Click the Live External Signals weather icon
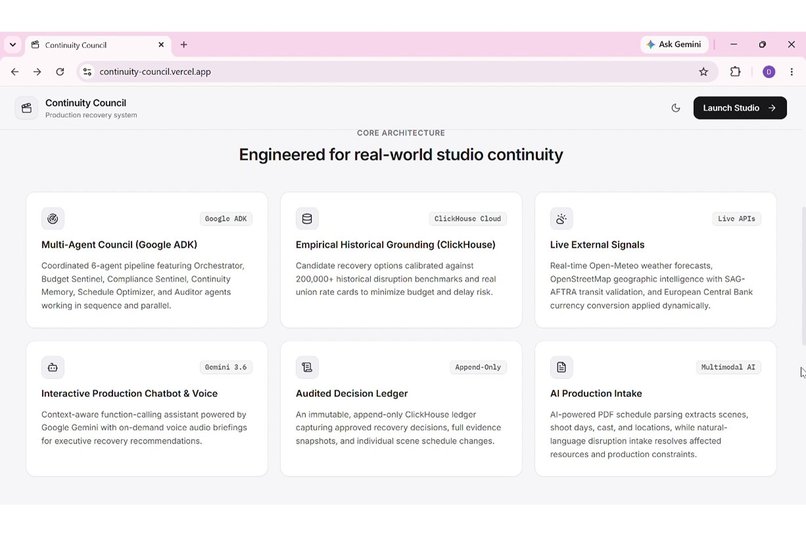Viewport: 806px width, 537px height. [x=561, y=219]
